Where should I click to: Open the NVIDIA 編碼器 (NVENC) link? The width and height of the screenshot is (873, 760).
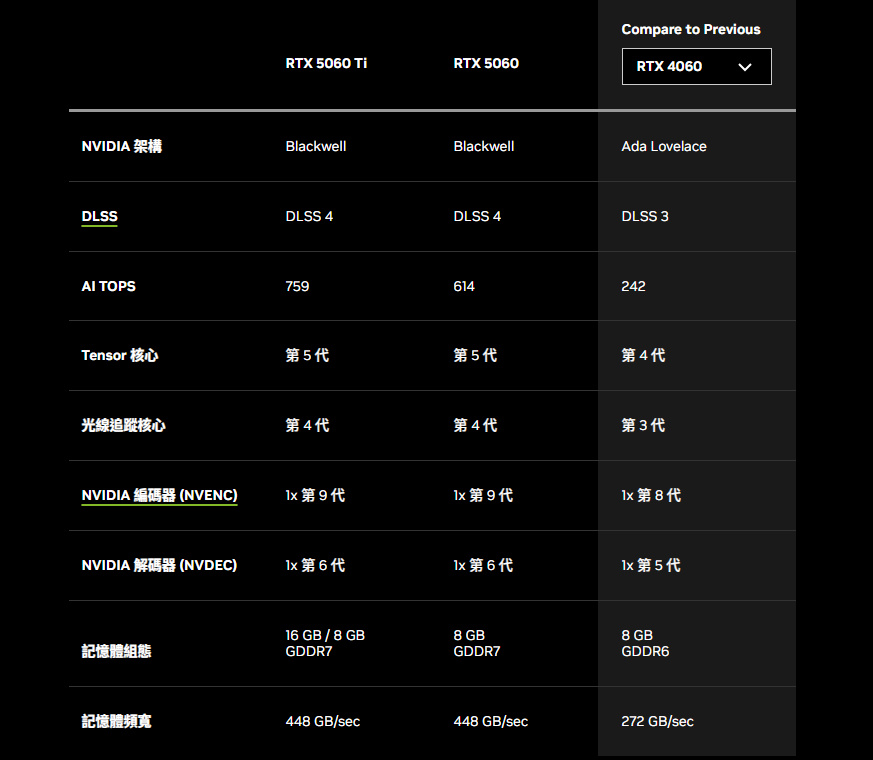(x=159, y=495)
